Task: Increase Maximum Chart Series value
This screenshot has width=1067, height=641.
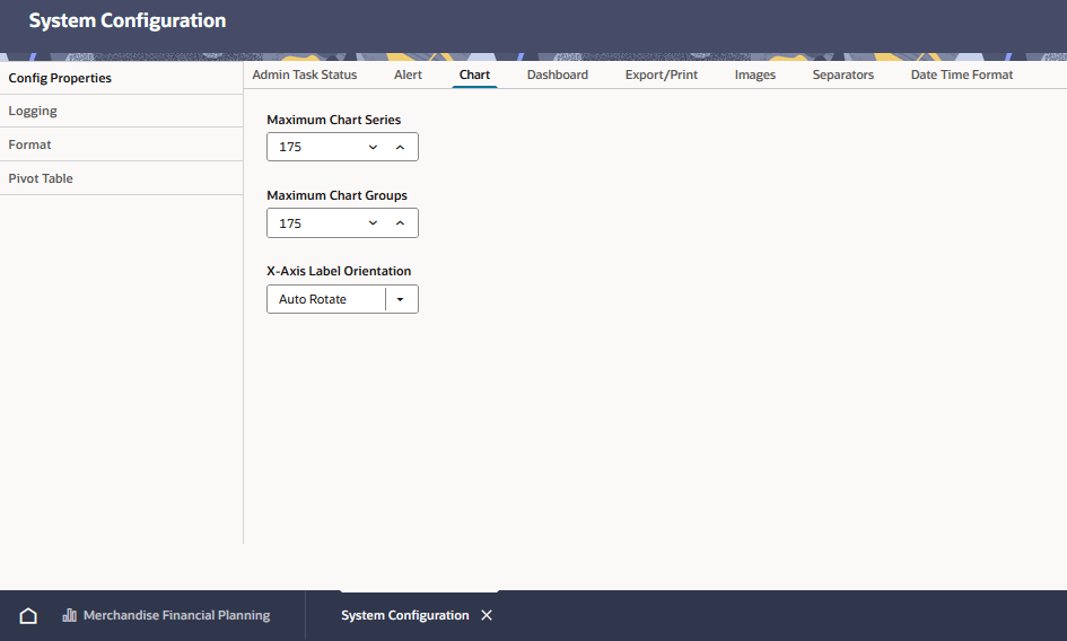Action: click(x=400, y=147)
